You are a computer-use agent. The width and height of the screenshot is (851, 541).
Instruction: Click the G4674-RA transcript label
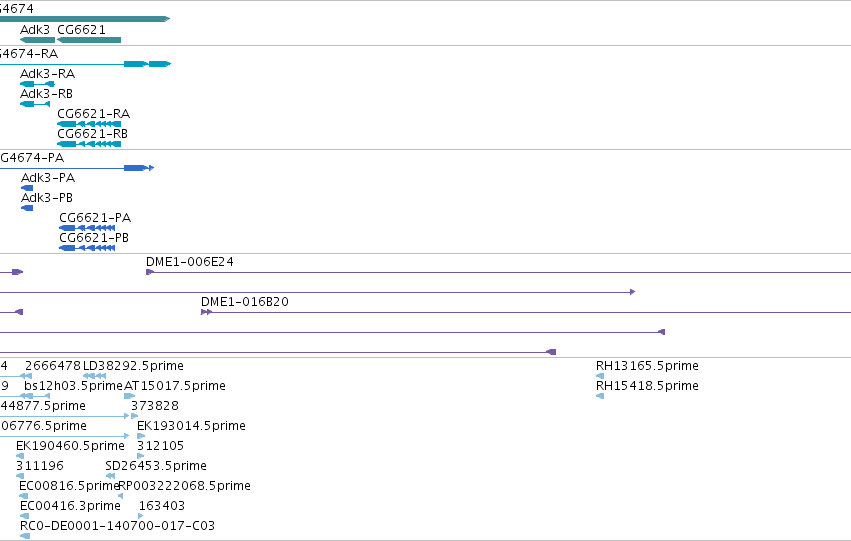click(29, 54)
